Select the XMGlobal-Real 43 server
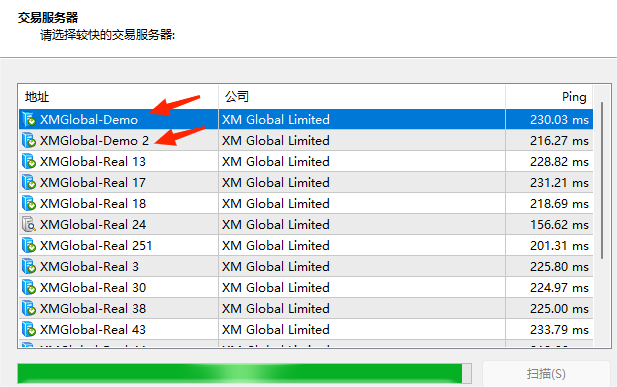This screenshot has width=617, height=387. pos(306,329)
